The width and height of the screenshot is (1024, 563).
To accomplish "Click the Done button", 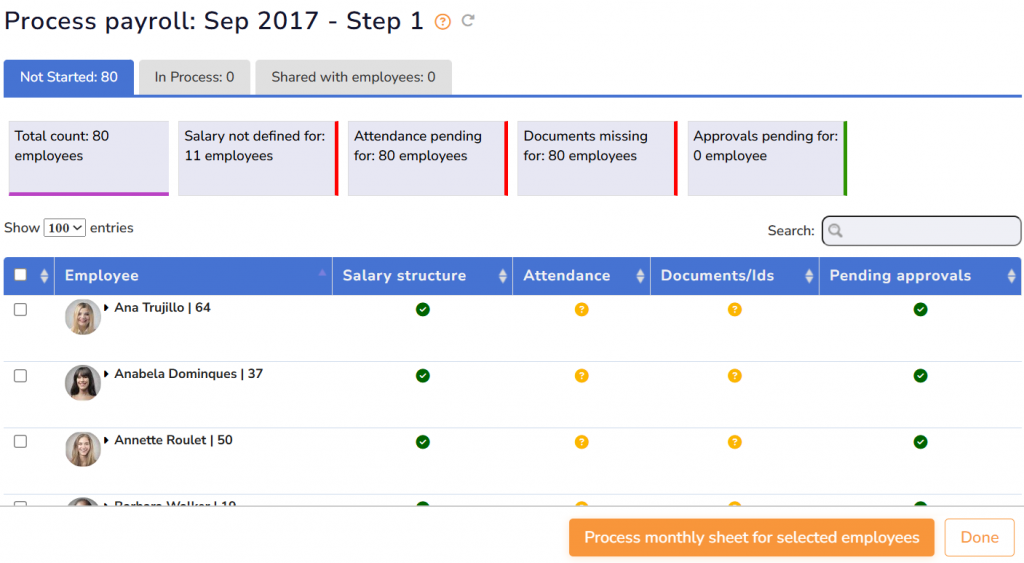I will tap(979, 537).
